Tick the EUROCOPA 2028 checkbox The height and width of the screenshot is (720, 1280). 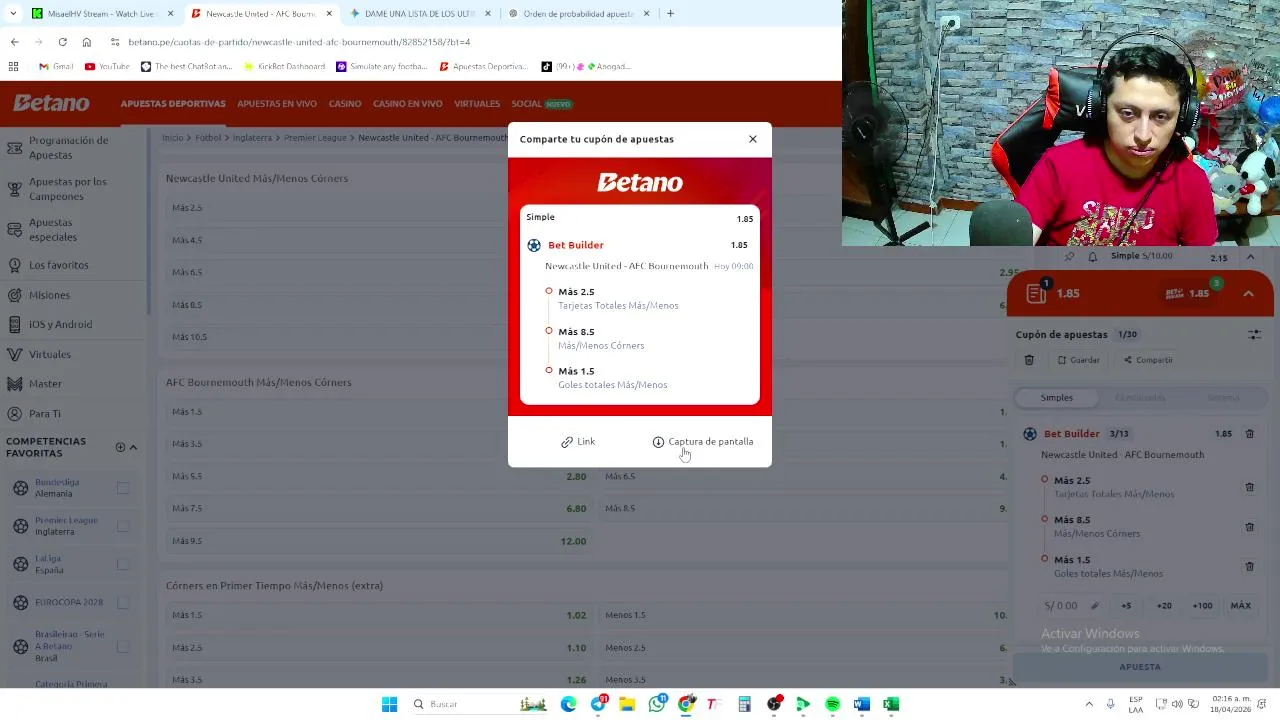click(x=123, y=602)
